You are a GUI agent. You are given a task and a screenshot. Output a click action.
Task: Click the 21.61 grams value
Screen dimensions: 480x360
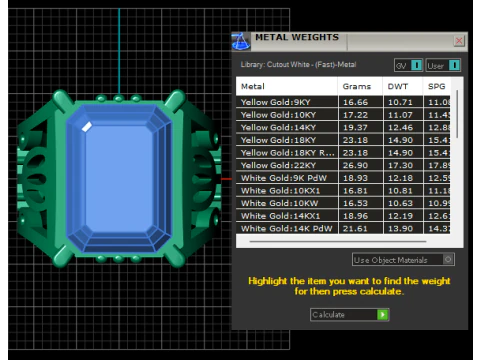pos(355,229)
